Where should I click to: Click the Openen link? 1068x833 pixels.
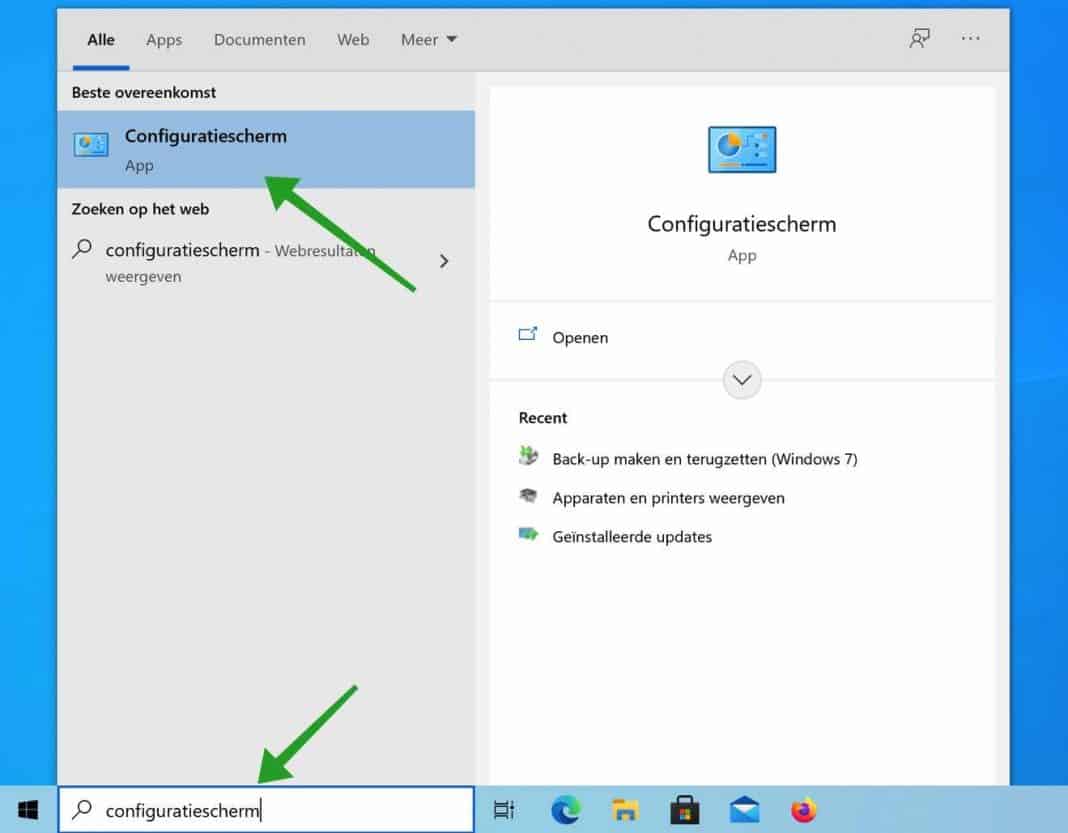(580, 338)
